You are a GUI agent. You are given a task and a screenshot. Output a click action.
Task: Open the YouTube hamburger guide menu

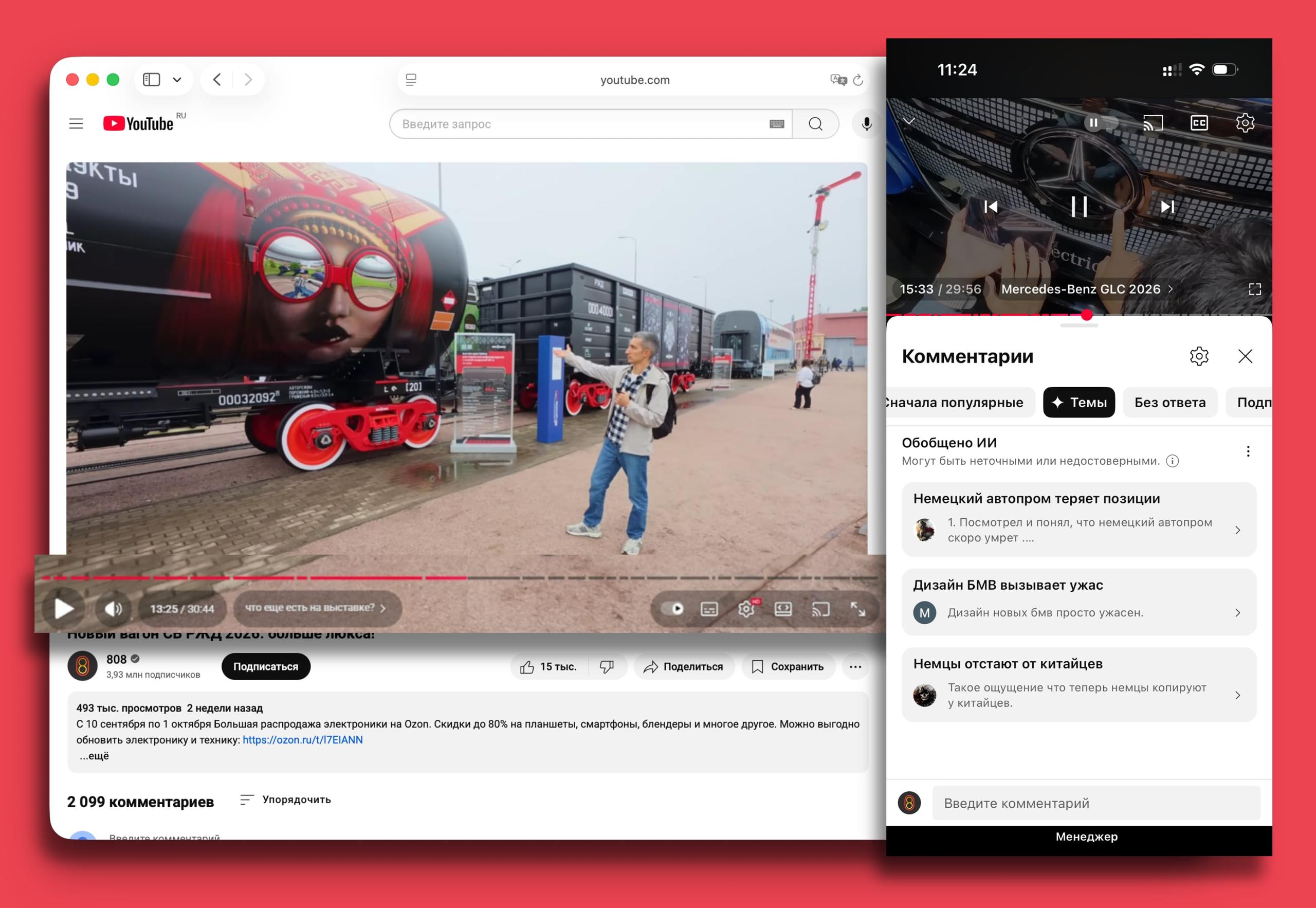pos(76,124)
